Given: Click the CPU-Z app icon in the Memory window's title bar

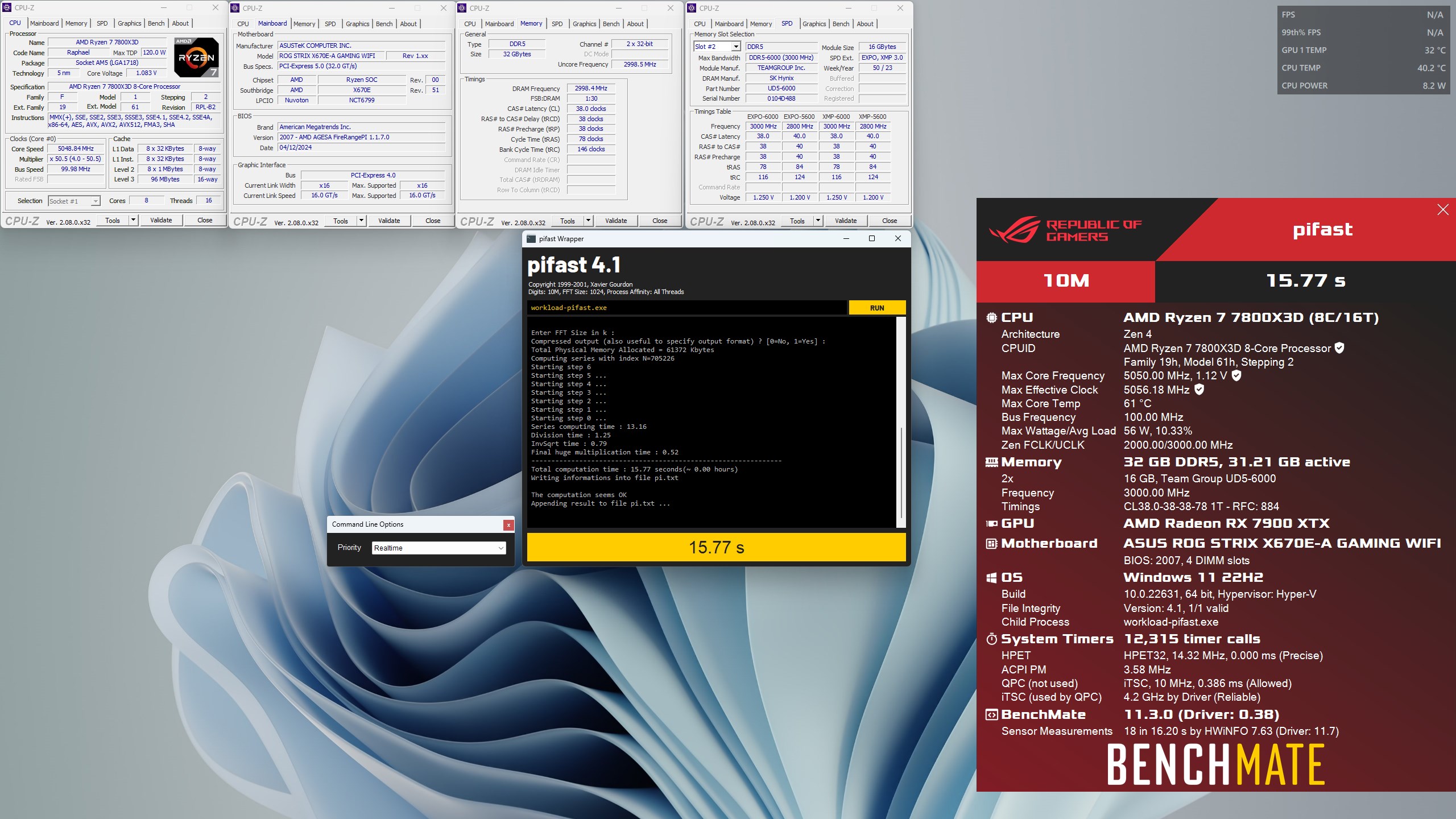Looking at the screenshot, I should pyautogui.click(x=462, y=8).
